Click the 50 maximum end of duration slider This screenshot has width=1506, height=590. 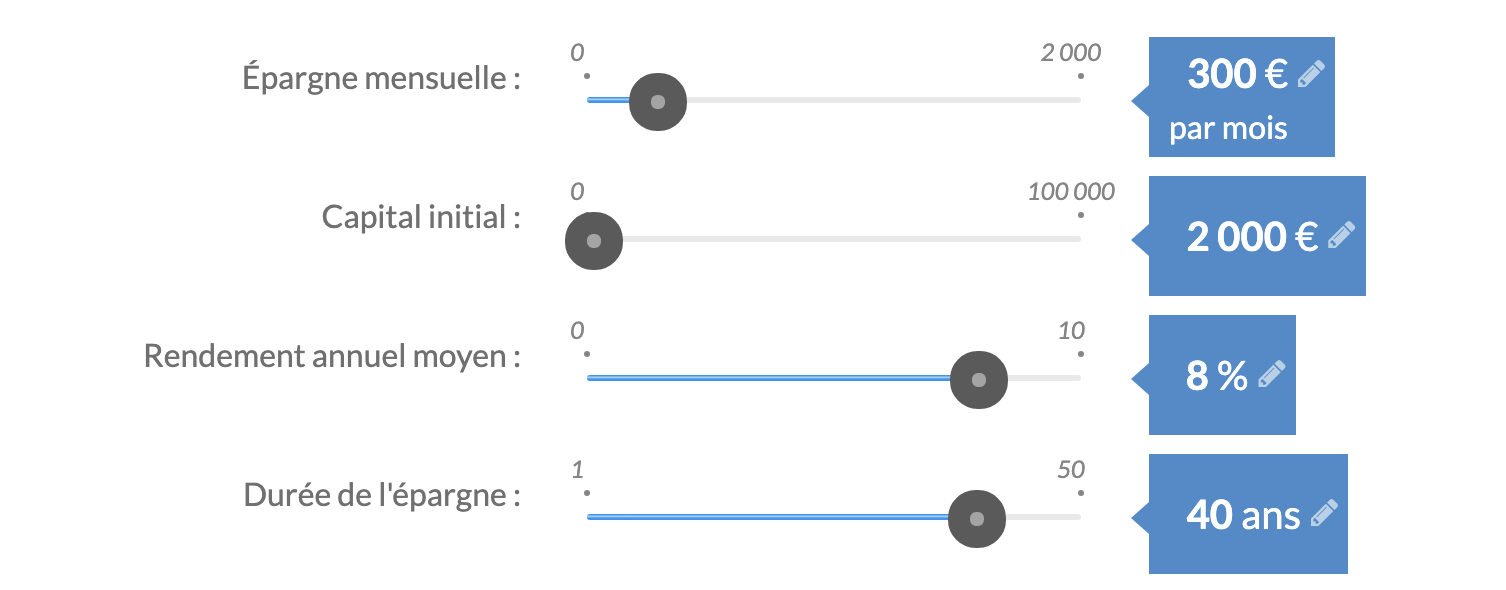coord(1071,470)
